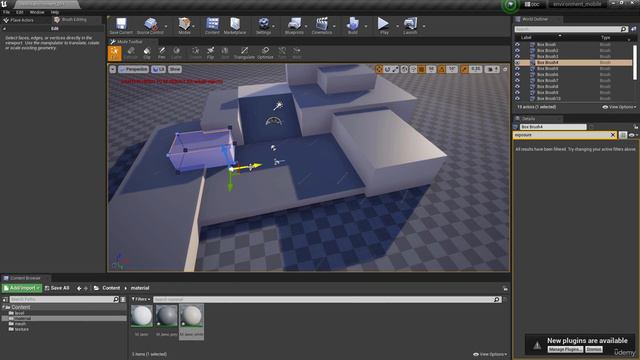Click Manage Plugins in notification
640x360 pixels.
565,349
